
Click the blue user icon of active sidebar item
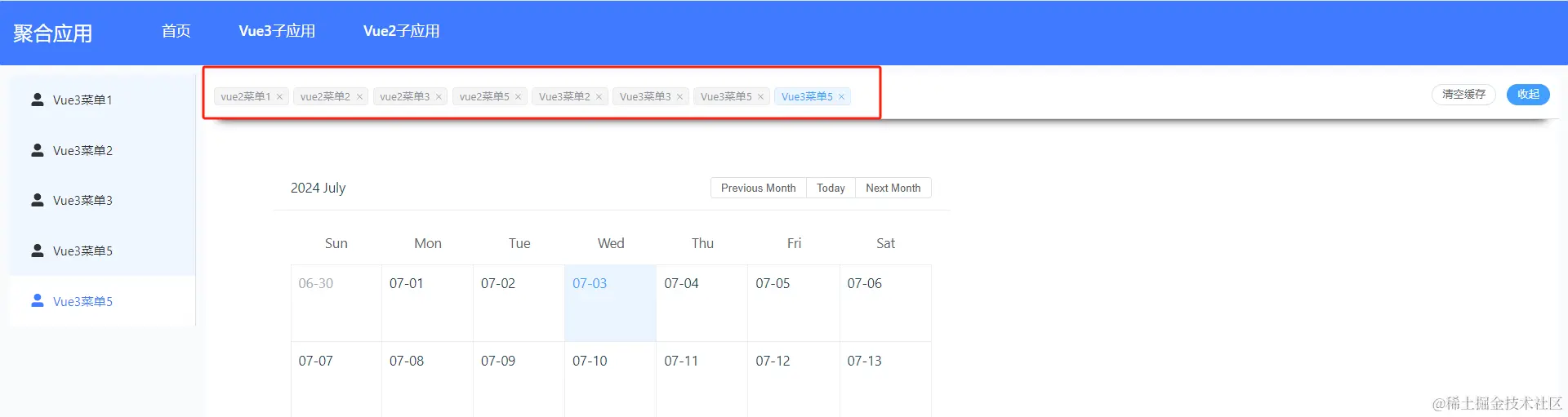(x=37, y=300)
